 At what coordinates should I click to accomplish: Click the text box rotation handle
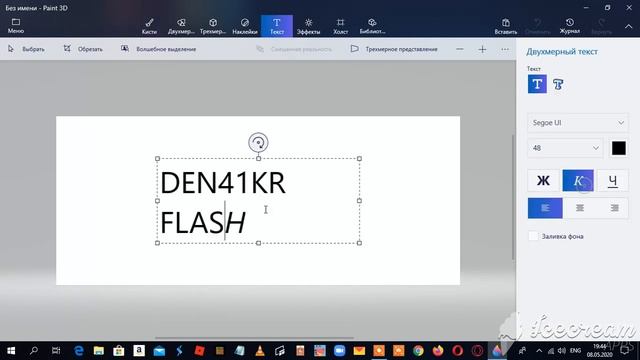(x=258, y=142)
